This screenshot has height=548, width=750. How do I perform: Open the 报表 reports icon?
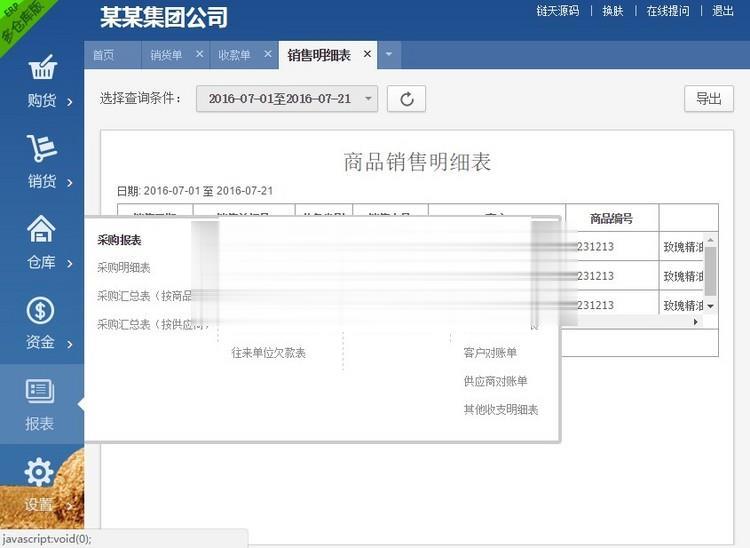tap(40, 391)
